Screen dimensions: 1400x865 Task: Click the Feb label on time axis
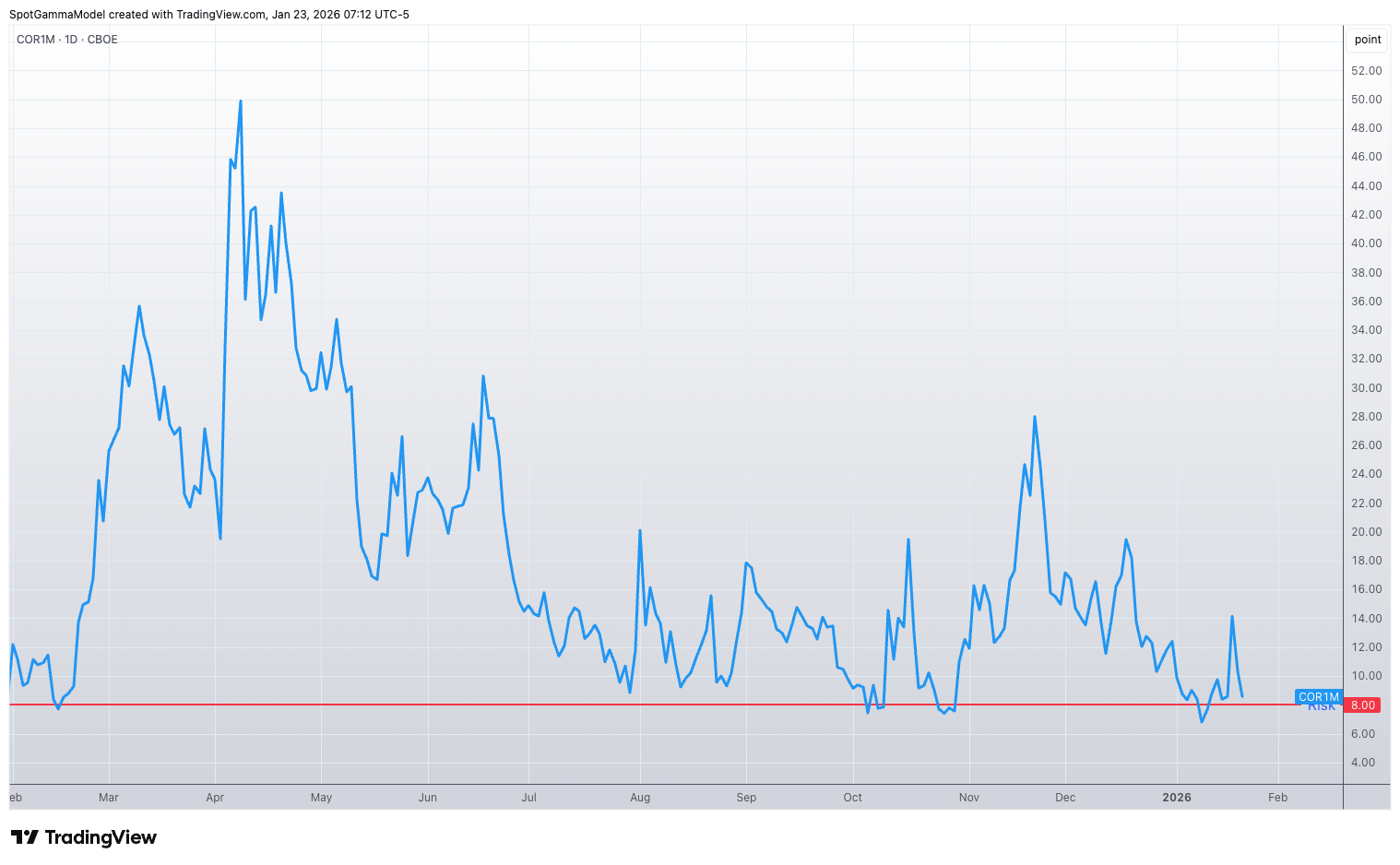[1277, 798]
